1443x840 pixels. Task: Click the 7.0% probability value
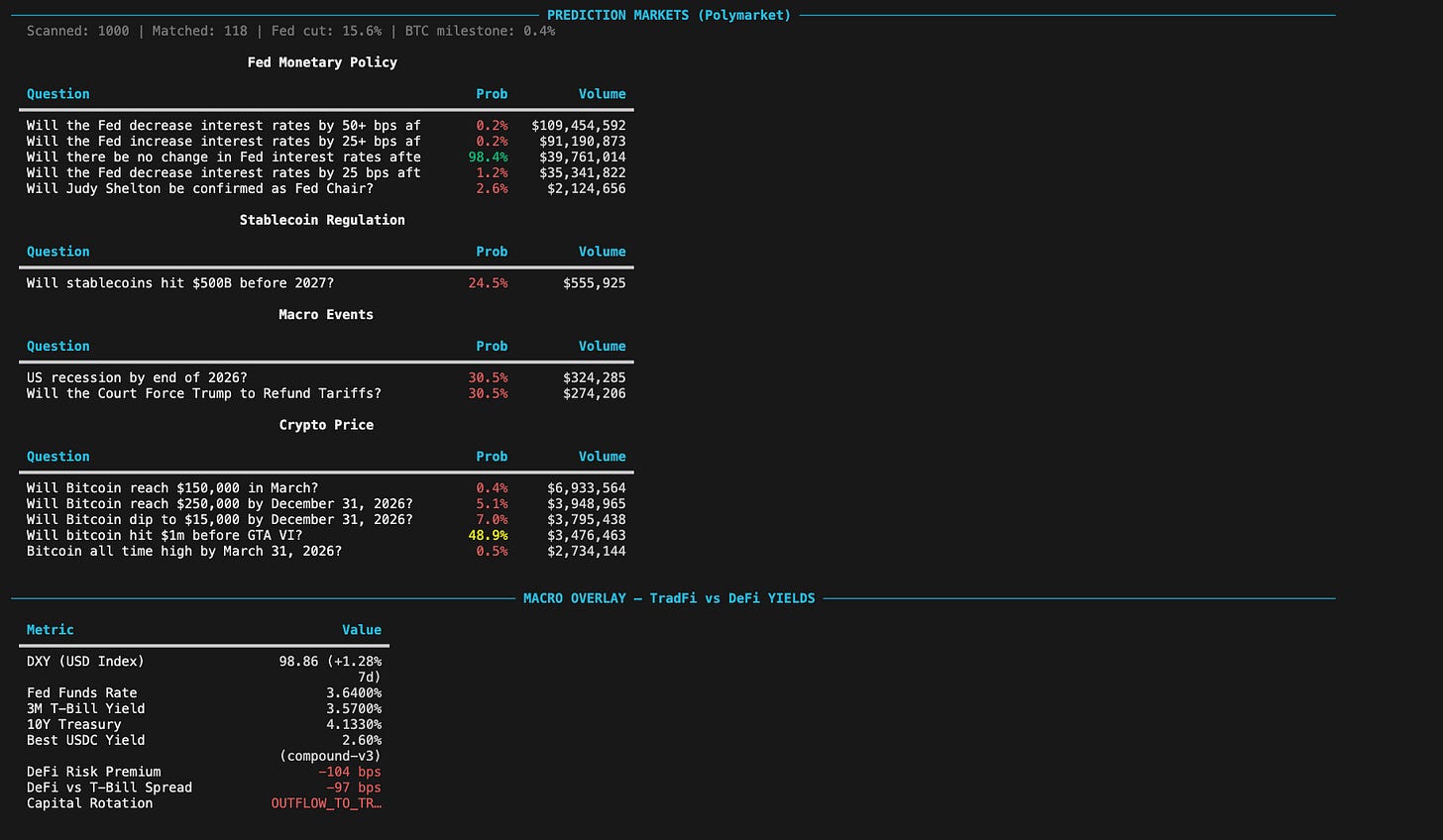(492, 520)
